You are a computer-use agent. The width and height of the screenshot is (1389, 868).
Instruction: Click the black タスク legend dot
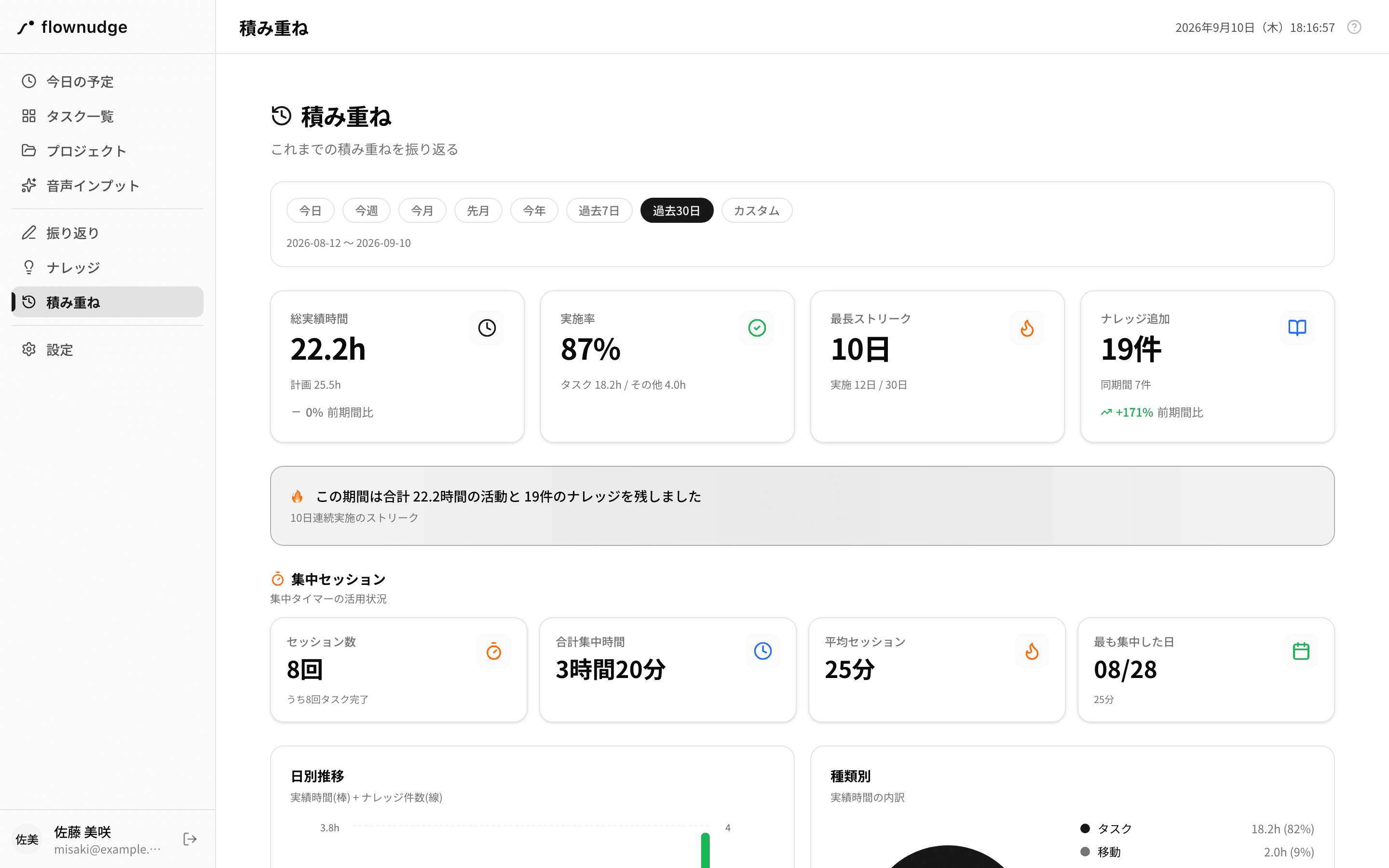point(1085,828)
